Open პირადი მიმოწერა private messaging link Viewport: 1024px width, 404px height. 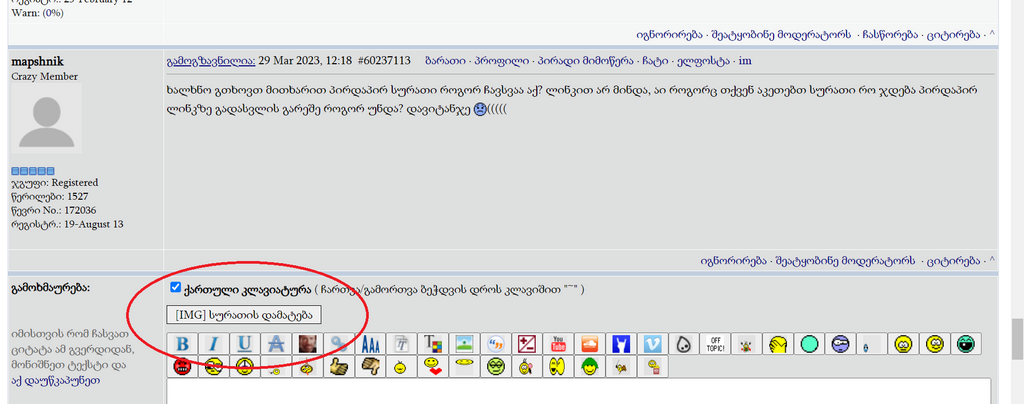point(586,61)
